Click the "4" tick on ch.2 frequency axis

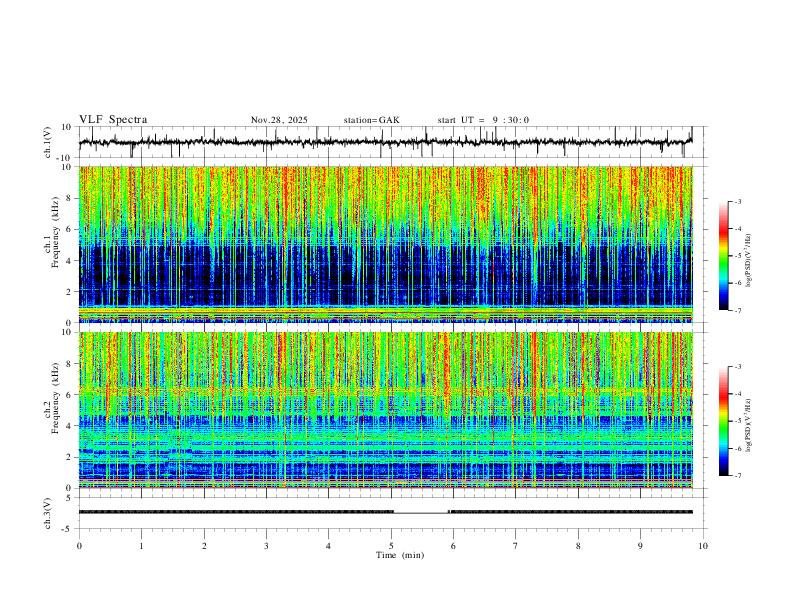tap(70, 426)
